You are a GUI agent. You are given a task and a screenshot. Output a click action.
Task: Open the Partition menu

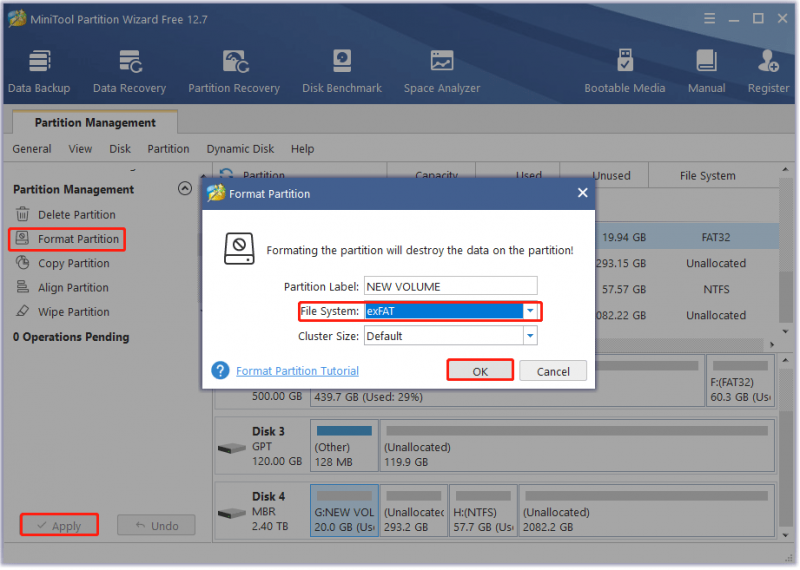(168, 149)
